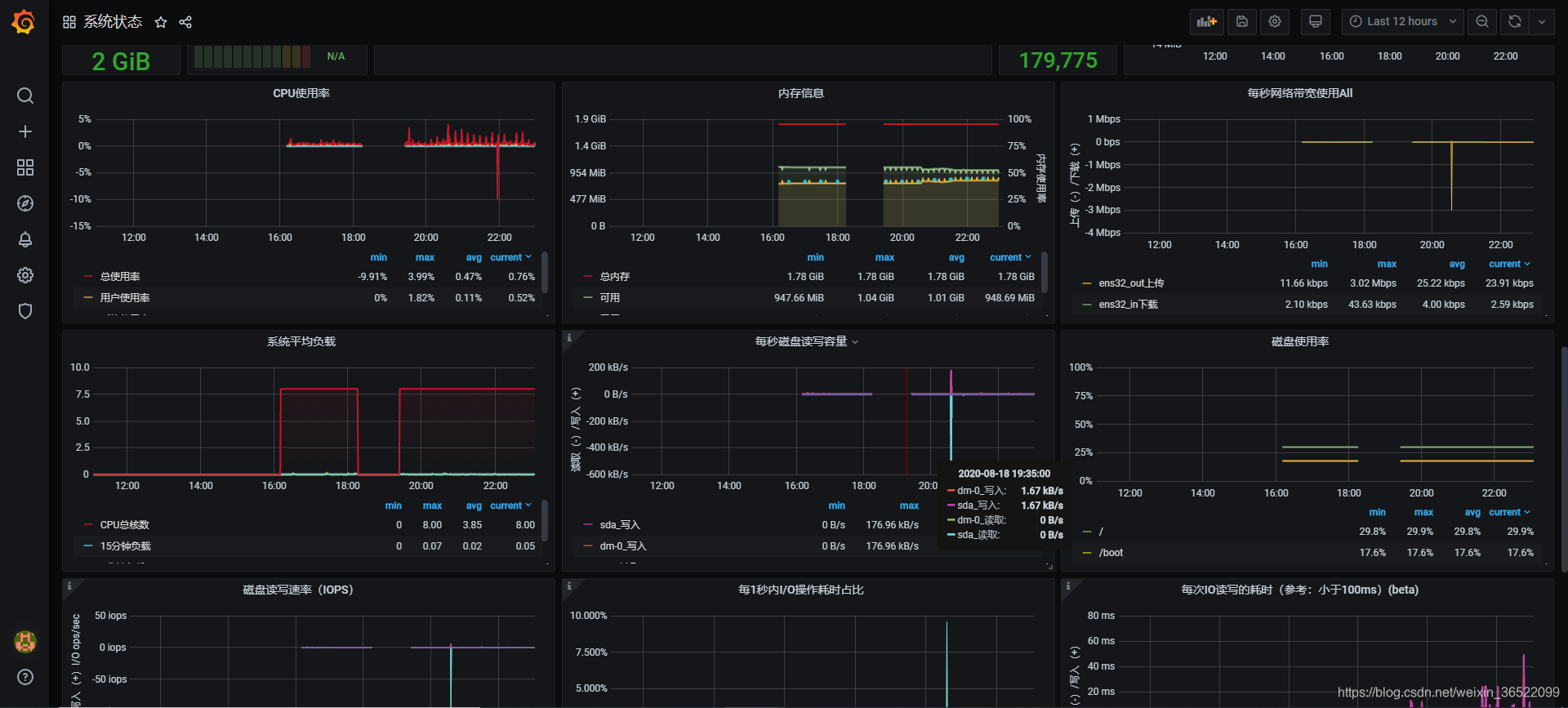Open the Explore compass icon
1568x708 pixels.
(x=25, y=203)
